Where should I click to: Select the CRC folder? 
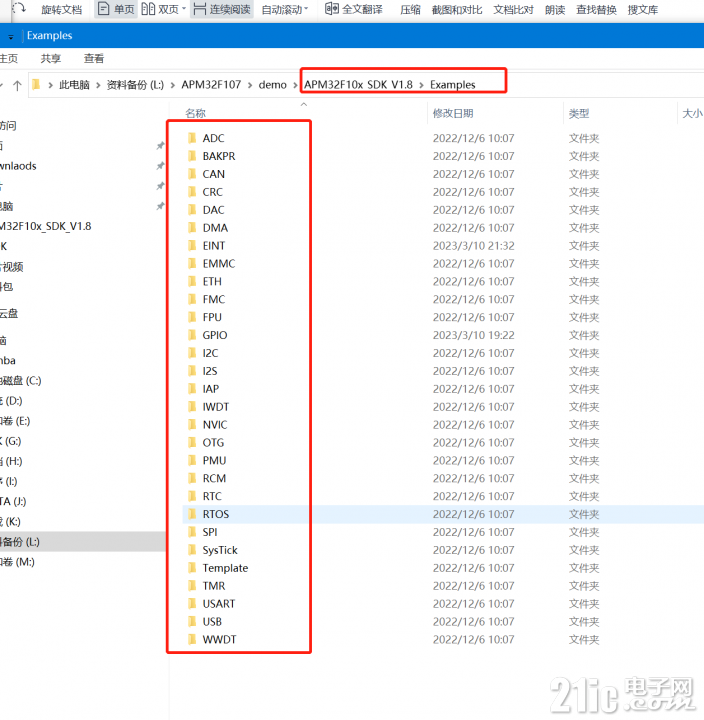[212, 192]
